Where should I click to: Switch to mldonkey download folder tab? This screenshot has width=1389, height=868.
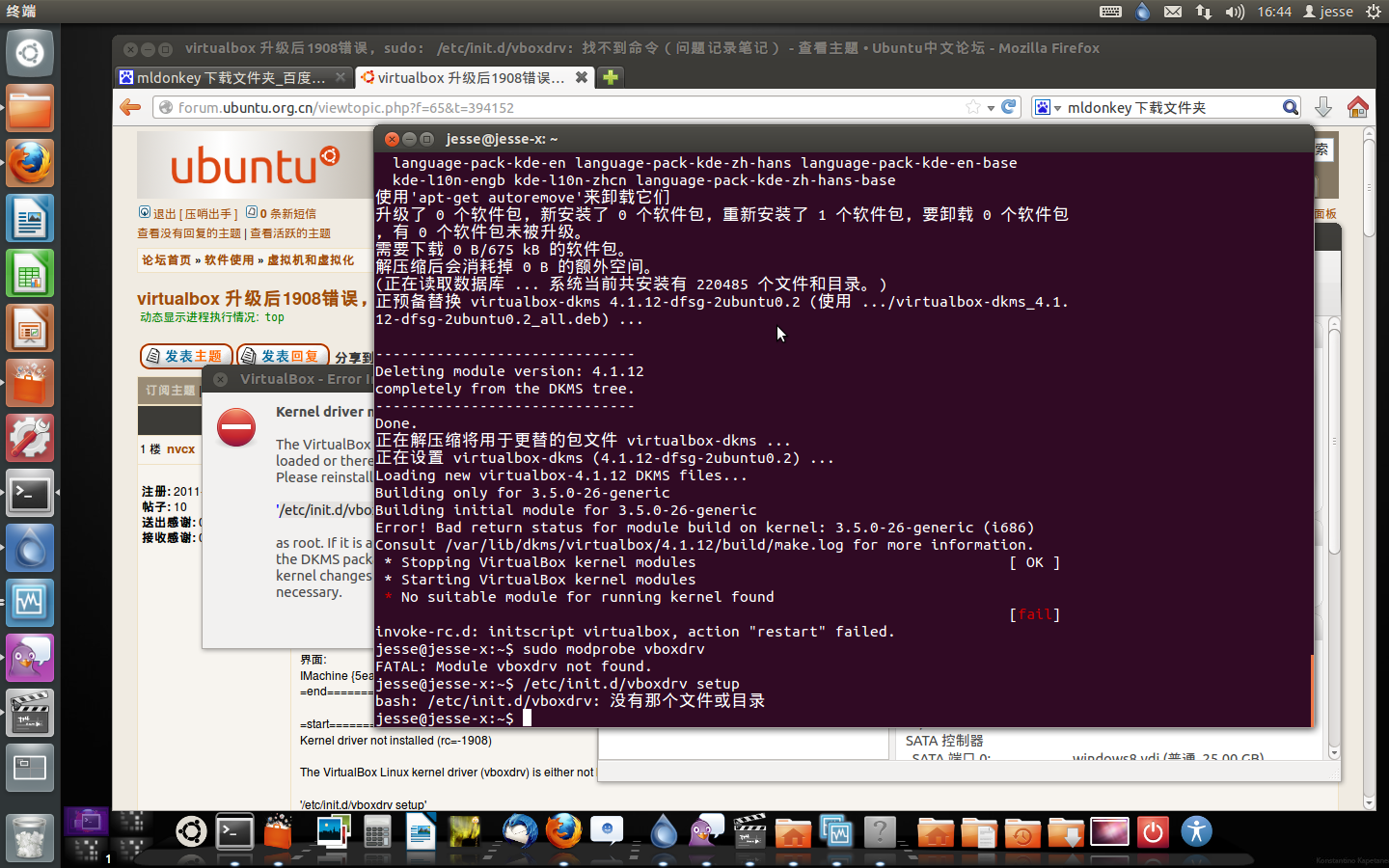[232, 77]
